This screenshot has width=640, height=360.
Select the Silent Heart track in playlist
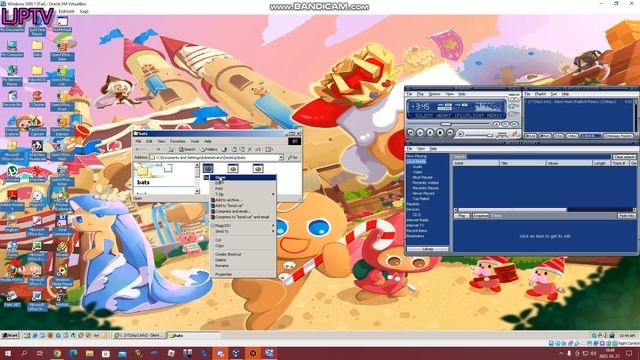(578, 102)
